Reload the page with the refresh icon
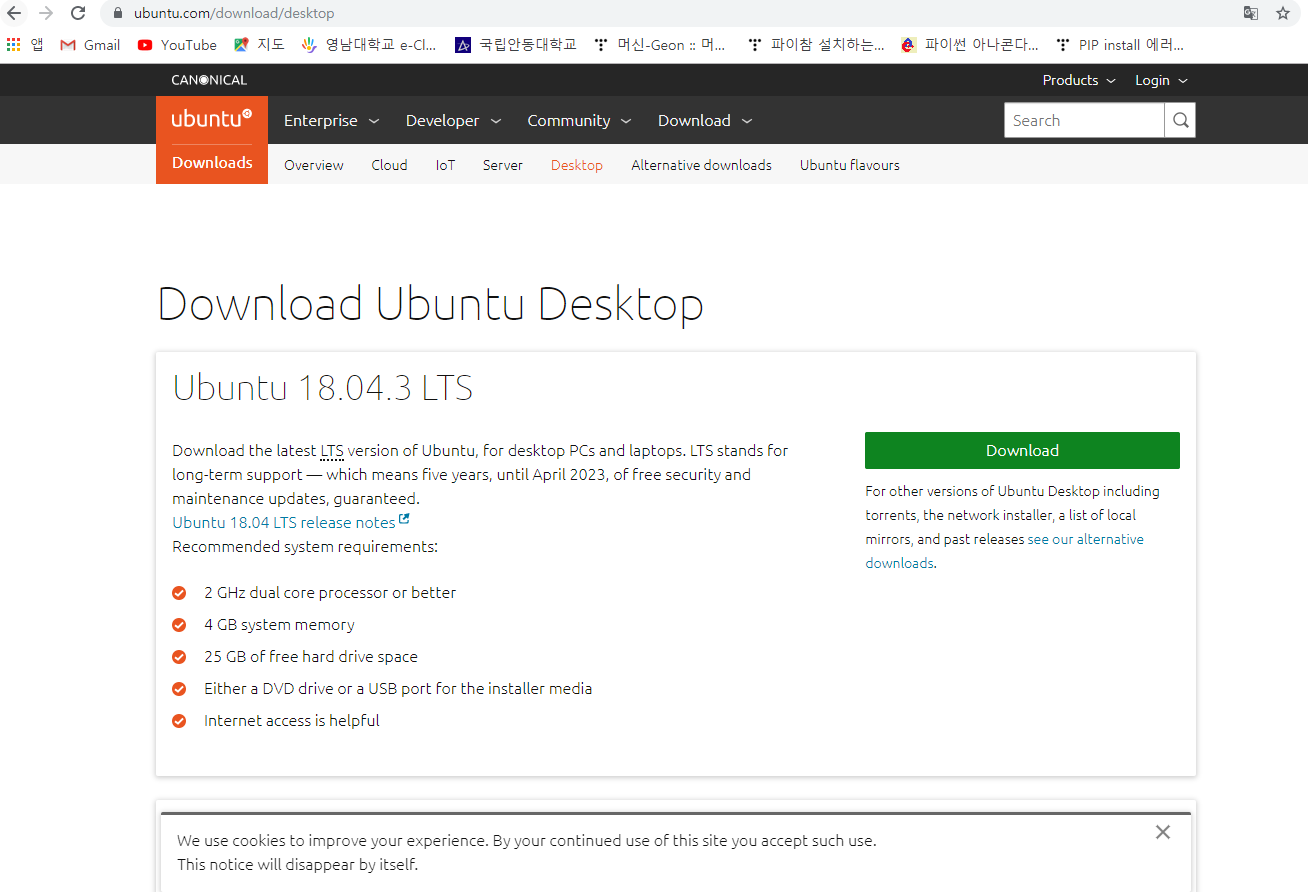Image resolution: width=1308 pixels, height=892 pixels. [78, 13]
